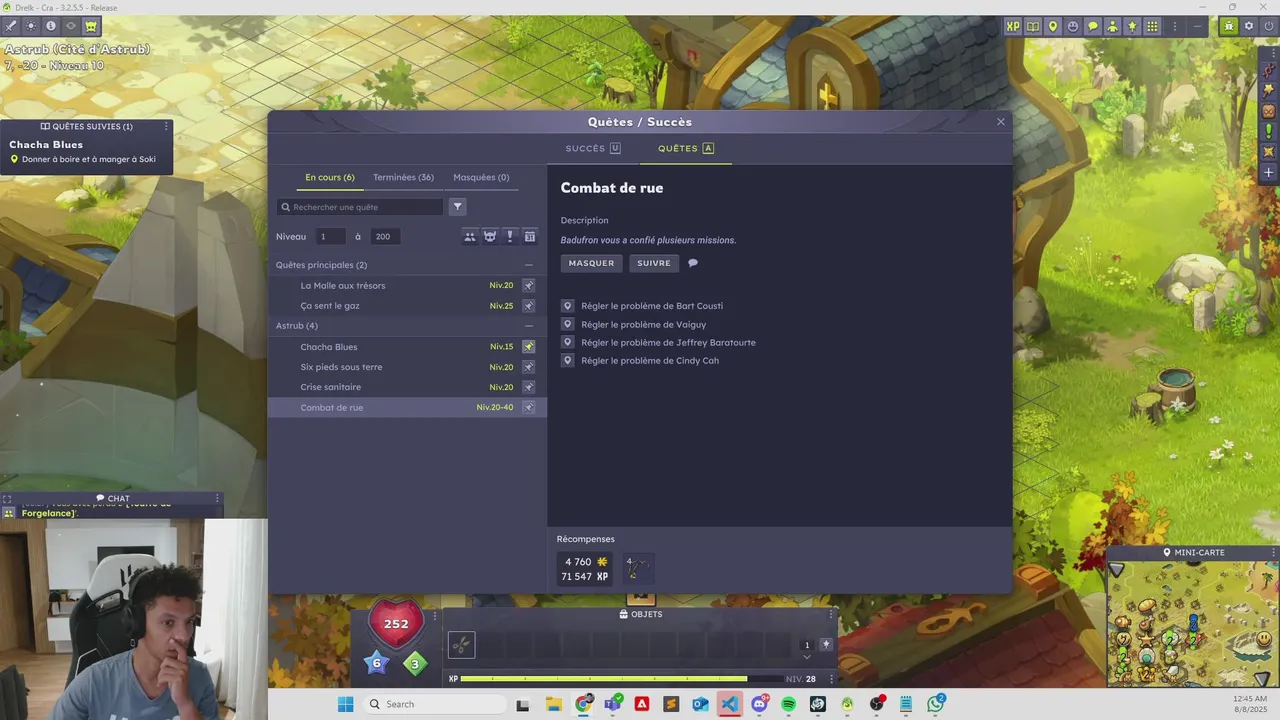1280x720 pixels.
Task: Select the item in first shortcut slot
Action: pos(461,645)
